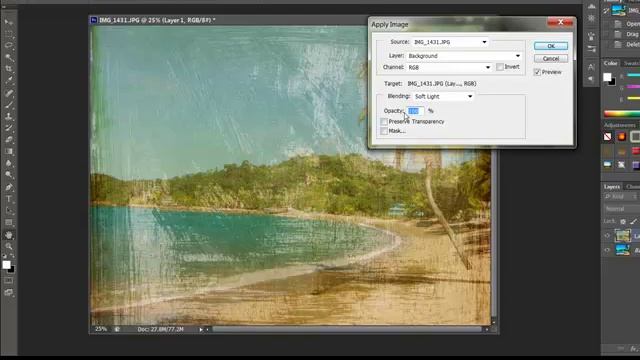Click the 25% zoom level field
The image size is (640, 360).
click(101, 329)
